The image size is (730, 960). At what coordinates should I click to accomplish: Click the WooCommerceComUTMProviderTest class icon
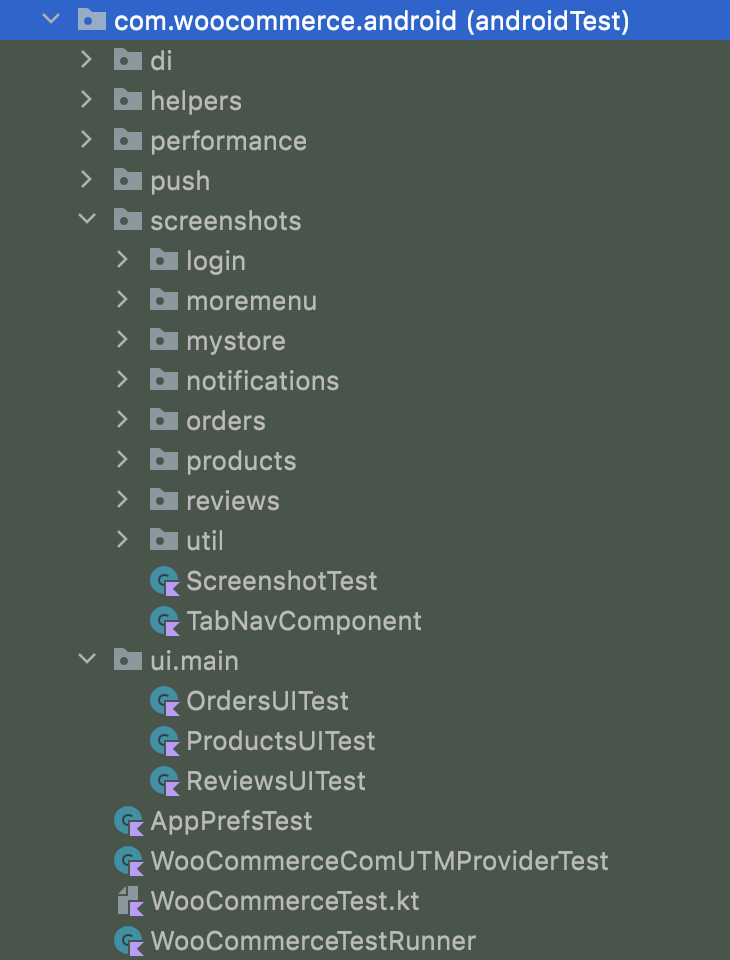coord(129,861)
